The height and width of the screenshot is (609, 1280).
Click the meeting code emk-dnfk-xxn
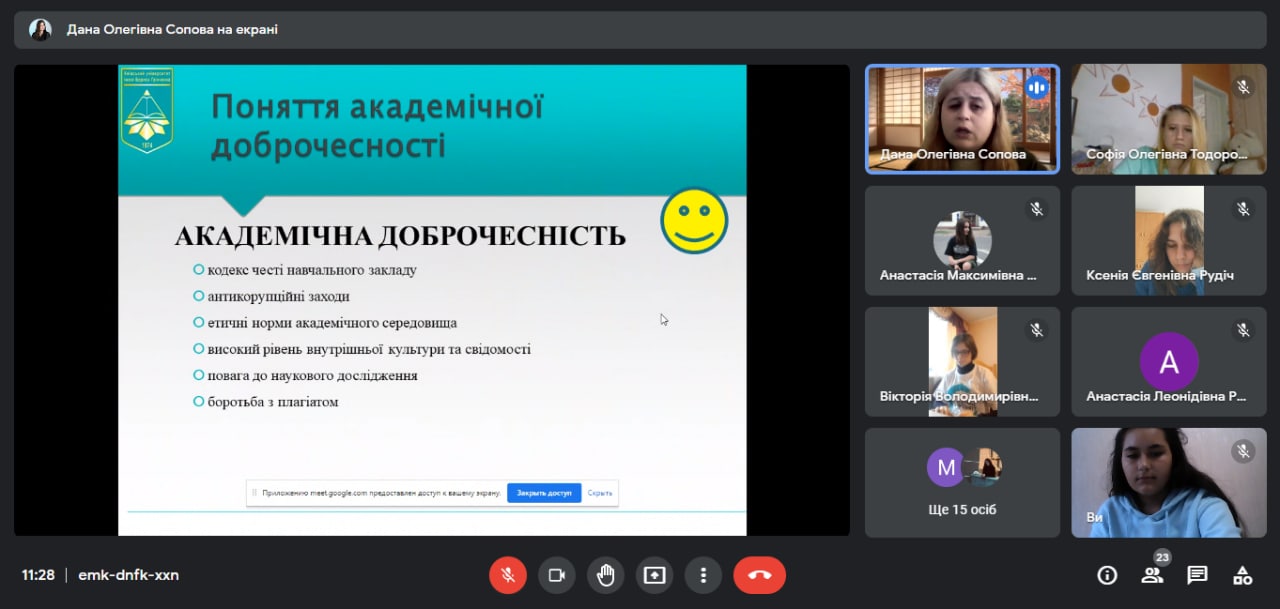(x=129, y=575)
